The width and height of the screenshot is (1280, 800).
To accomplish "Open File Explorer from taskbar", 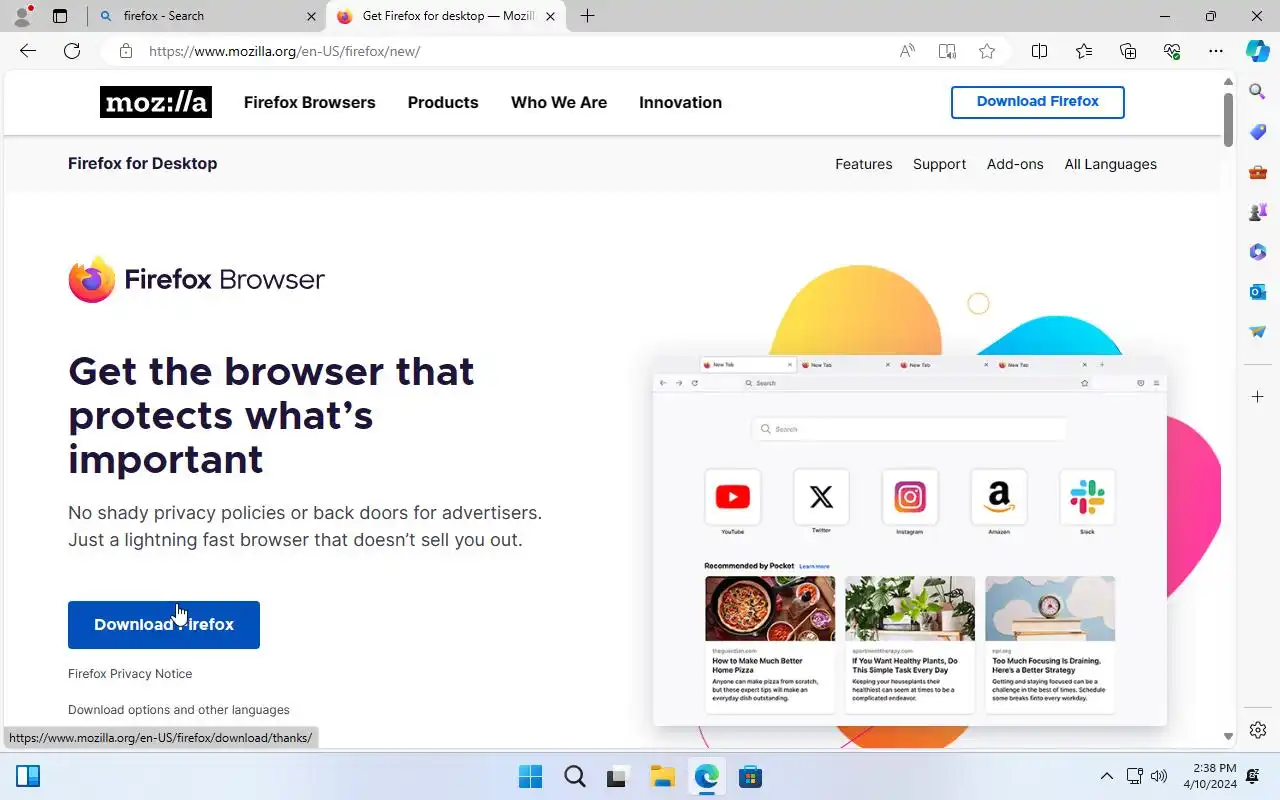I will tap(662, 776).
